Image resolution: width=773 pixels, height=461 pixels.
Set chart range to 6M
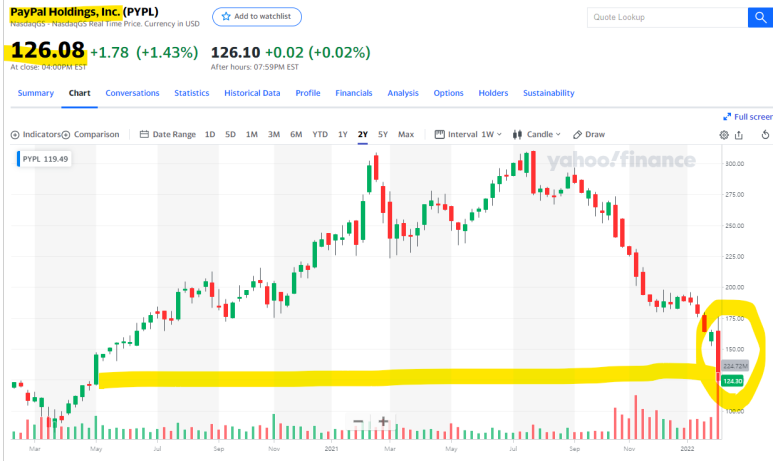coord(296,135)
